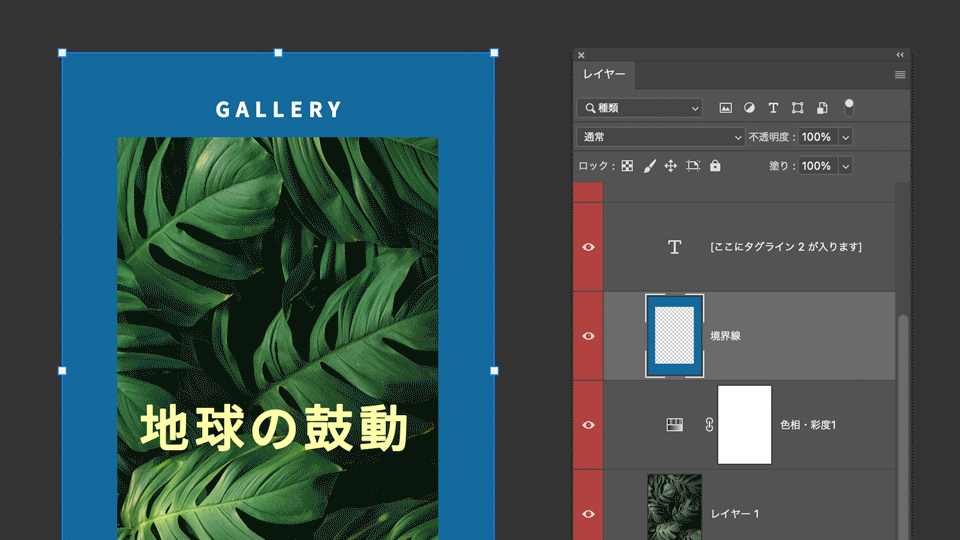Expand the 不透明度 opacity slider arrow
The width and height of the screenshot is (960, 540).
[x=846, y=137]
